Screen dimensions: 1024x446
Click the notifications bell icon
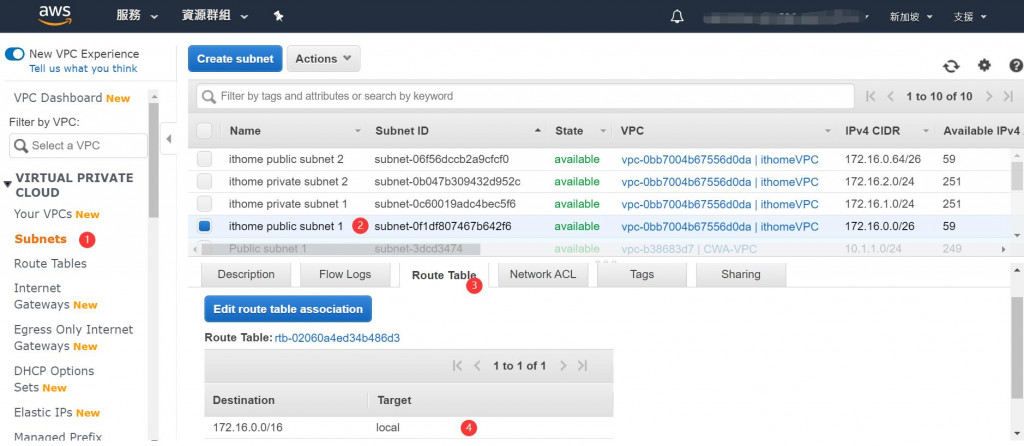point(677,16)
